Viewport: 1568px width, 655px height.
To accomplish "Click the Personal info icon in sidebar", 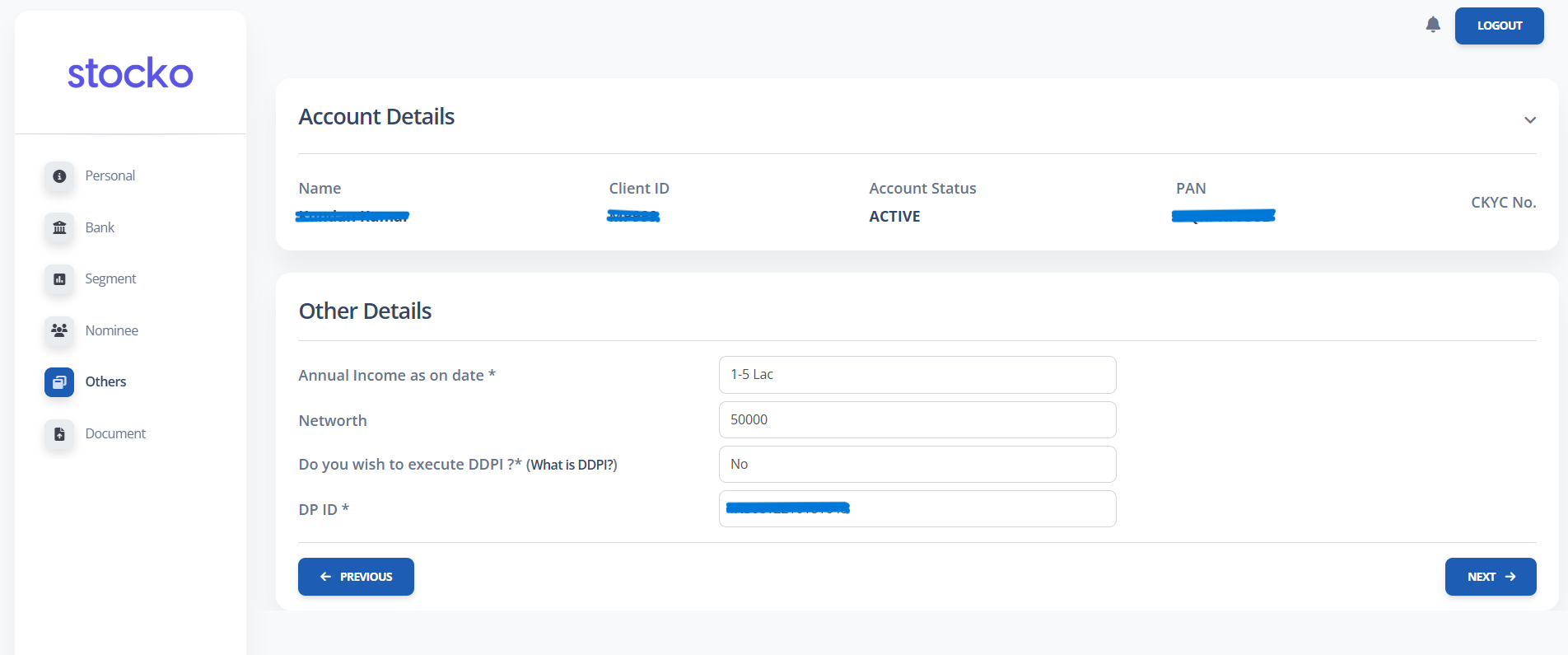I will (59, 176).
